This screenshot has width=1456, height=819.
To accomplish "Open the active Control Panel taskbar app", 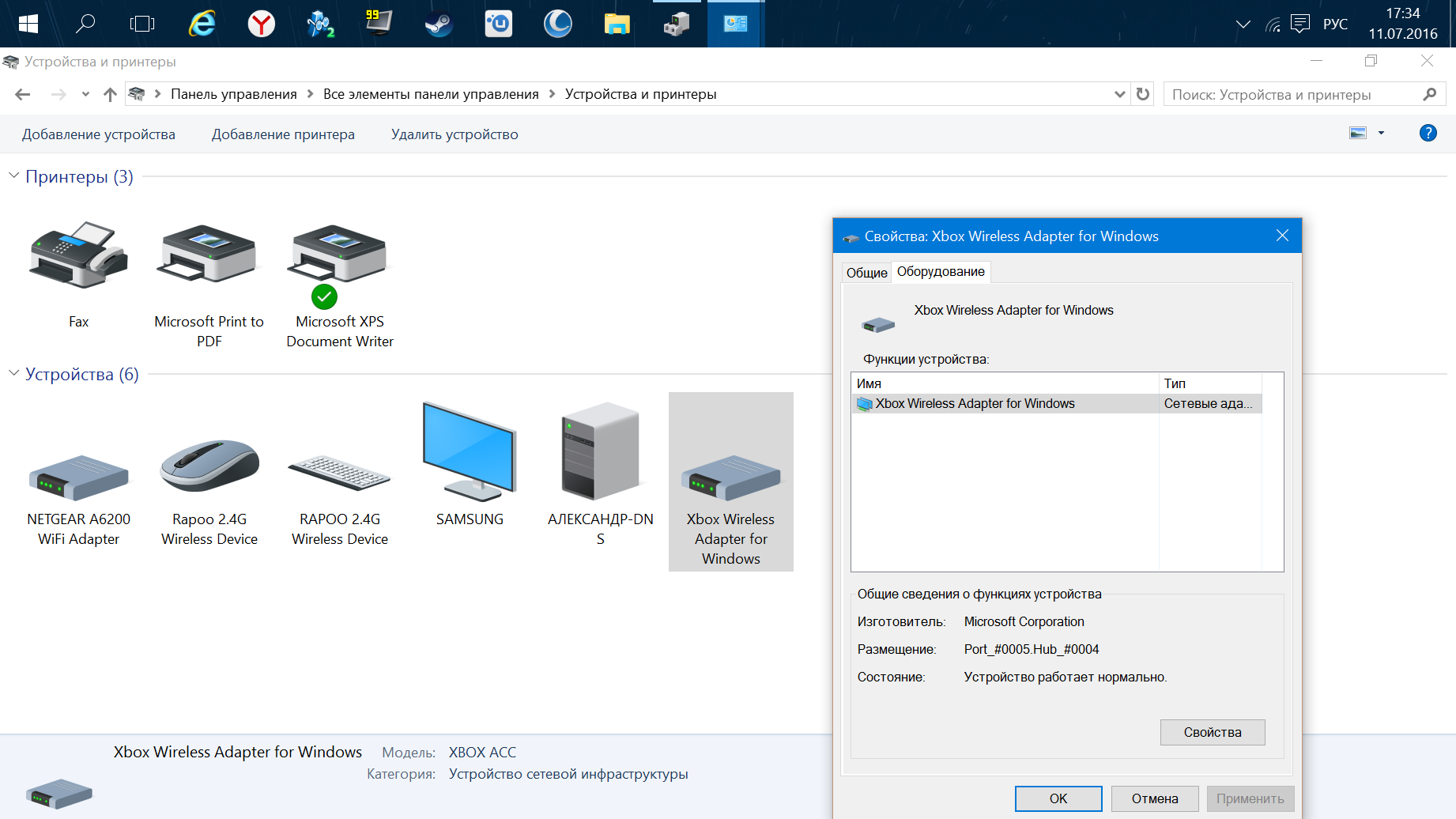I will (735, 24).
